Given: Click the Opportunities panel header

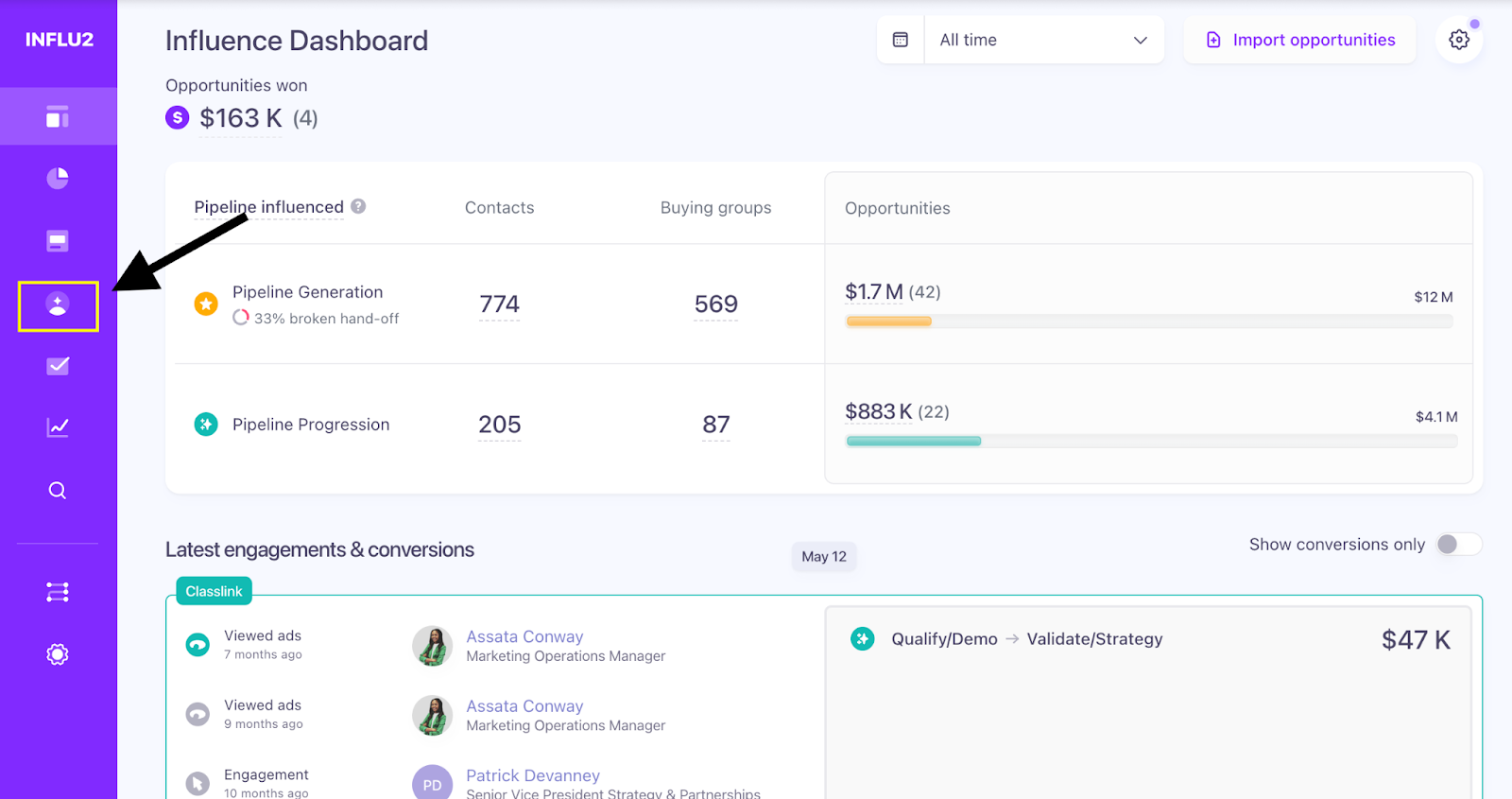Looking at the screenshot, I should (x=897, y=208).
